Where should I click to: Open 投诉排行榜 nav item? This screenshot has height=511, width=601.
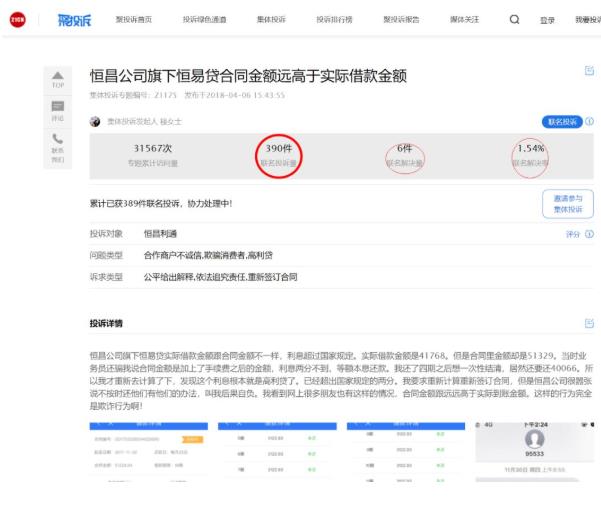[x=334, y=20]
